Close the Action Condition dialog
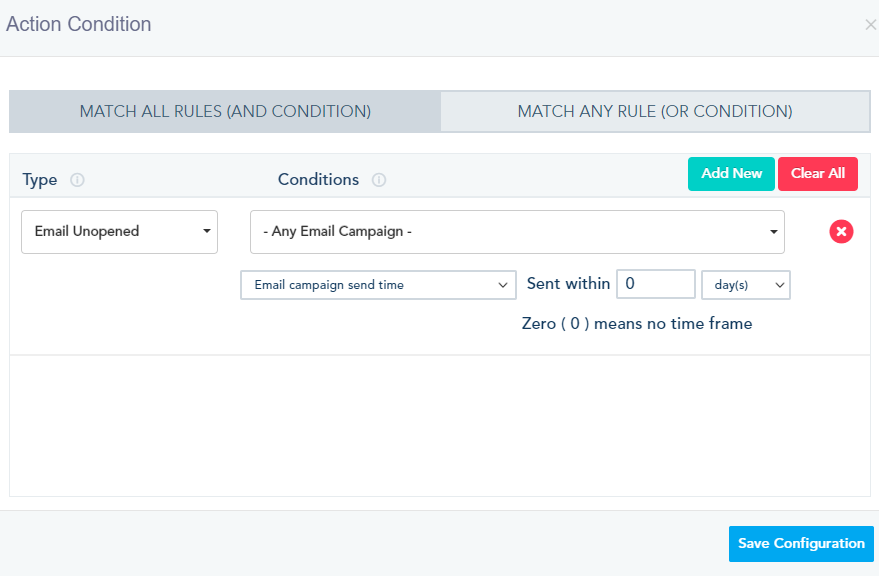Screen dimensions: 879x576 (x=870, y=25)
